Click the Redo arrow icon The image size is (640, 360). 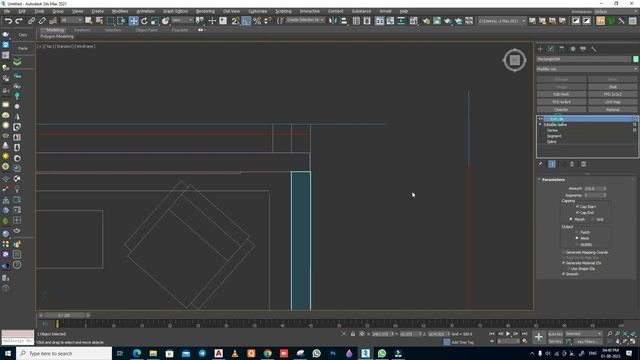pyautogui.click(x=19, y=21)
